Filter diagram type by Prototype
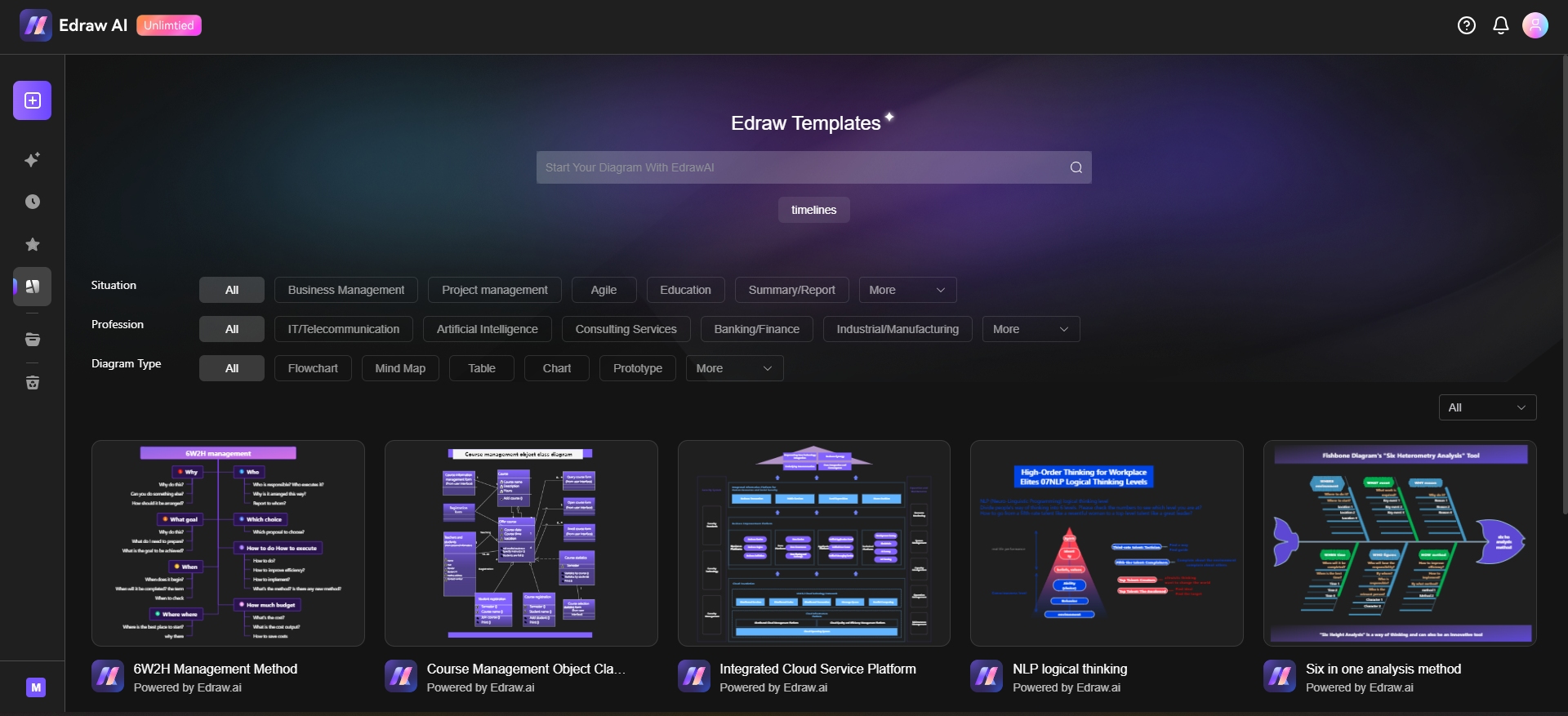 pyautogui.click(x=638, y=368)
